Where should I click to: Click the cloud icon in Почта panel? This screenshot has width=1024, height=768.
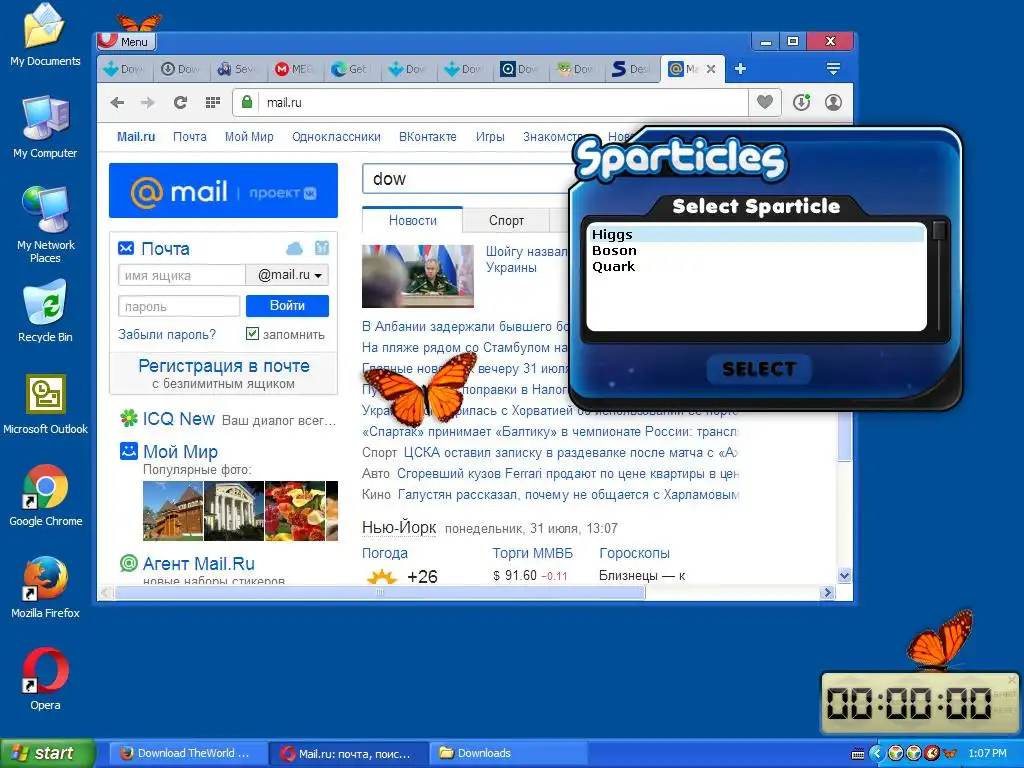coord(295,248)
